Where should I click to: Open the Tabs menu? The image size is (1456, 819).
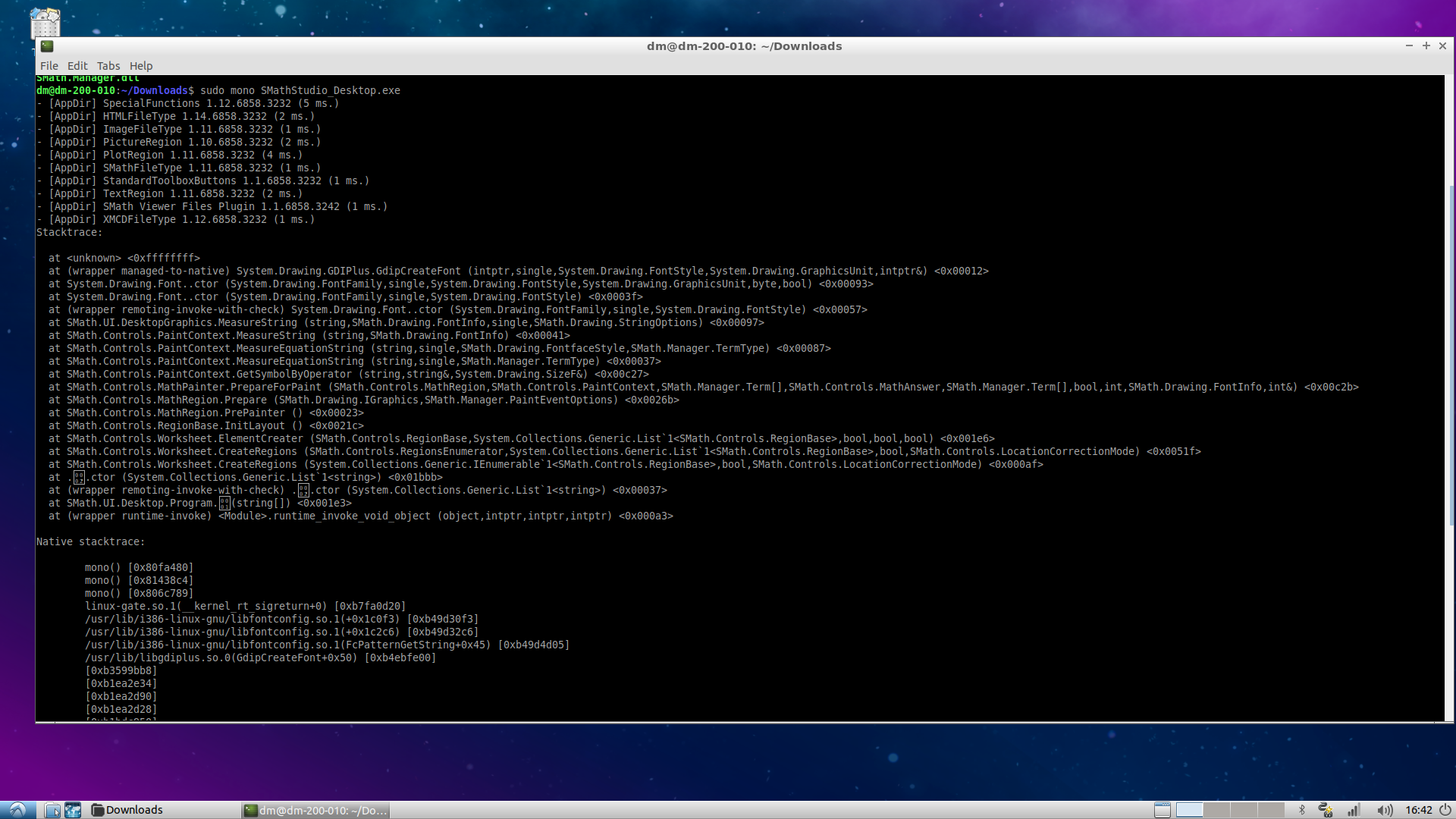coord(108,66)
